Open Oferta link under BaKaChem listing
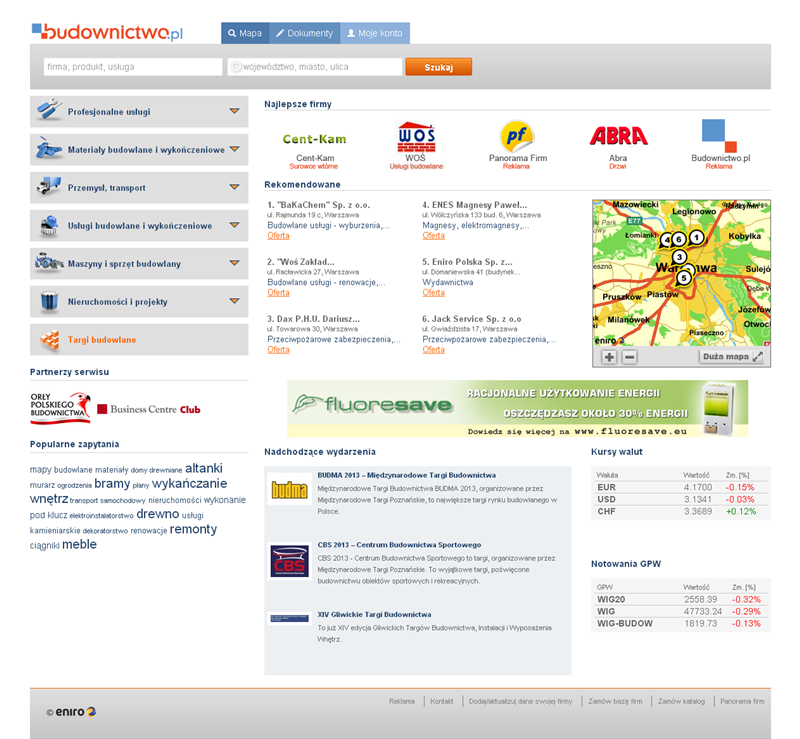Image resolution: width=800 pixels, height=739 pixels. pos(279,236)
